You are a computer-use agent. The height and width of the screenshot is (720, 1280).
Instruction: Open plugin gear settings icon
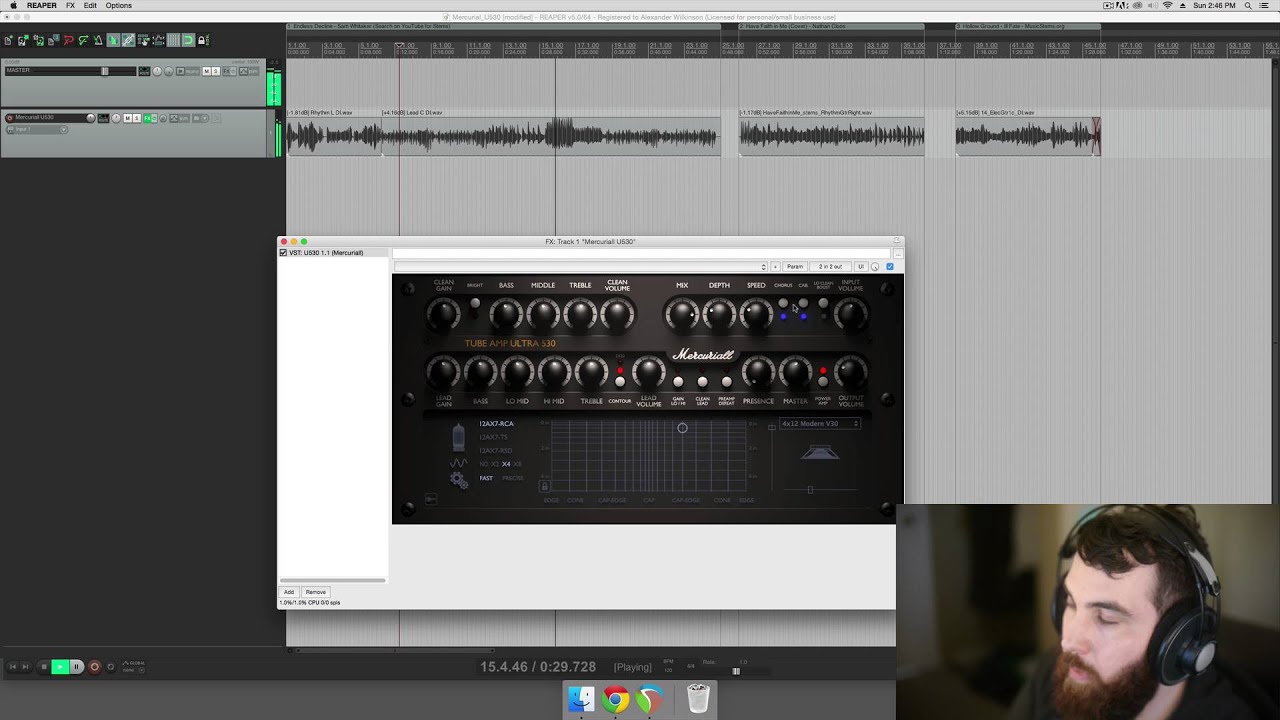pyautogui.click(x=459, y=480)
